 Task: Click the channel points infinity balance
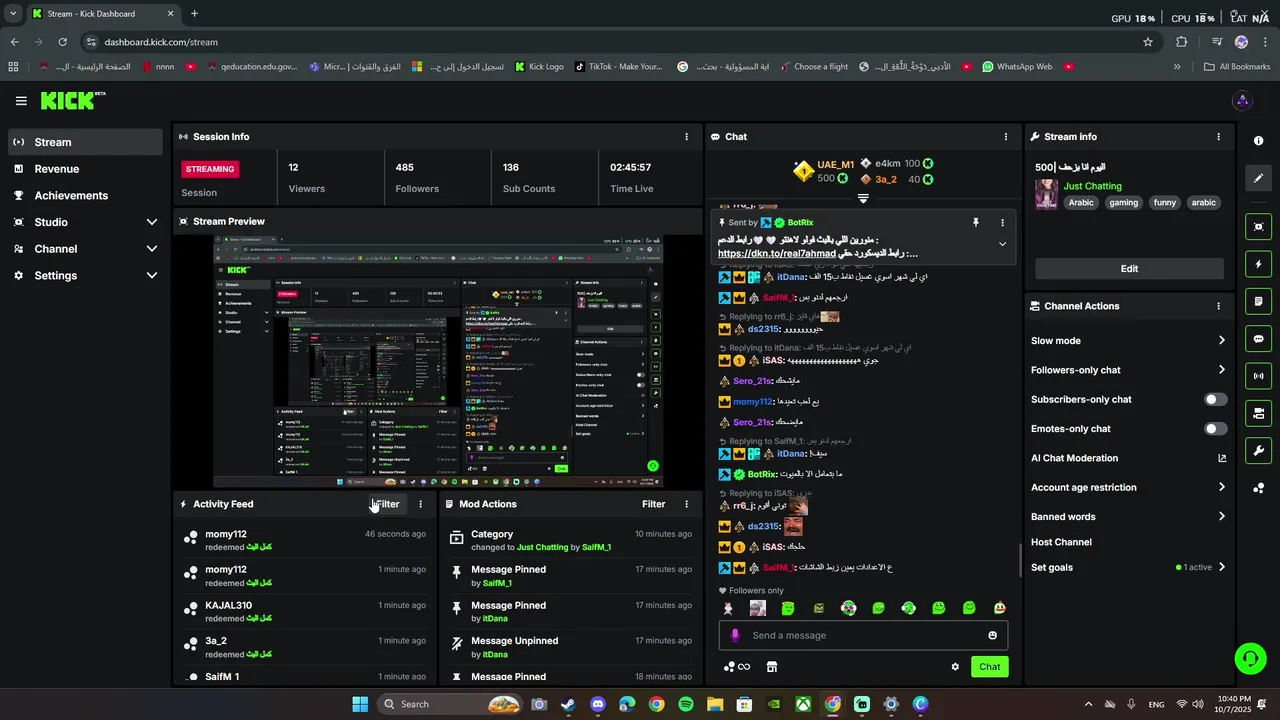click(737, 667)
